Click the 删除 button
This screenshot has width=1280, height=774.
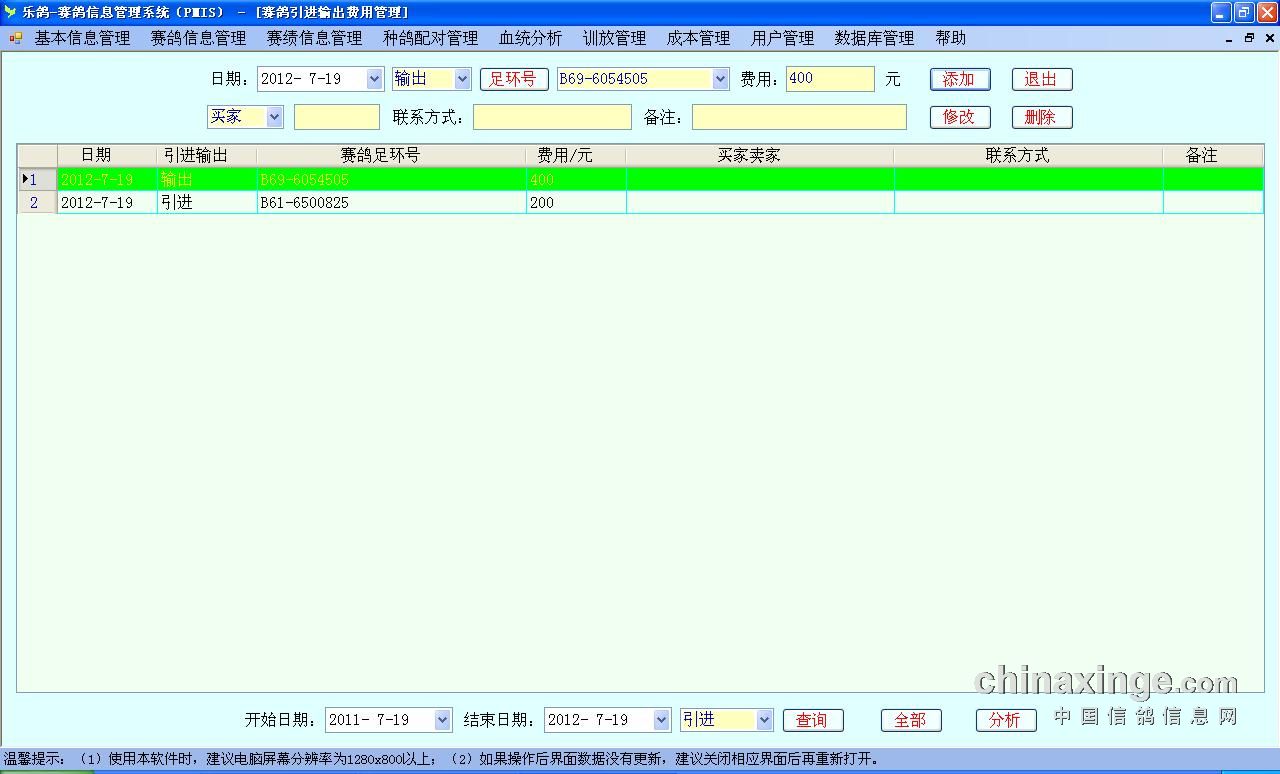tap(1041, 117)
